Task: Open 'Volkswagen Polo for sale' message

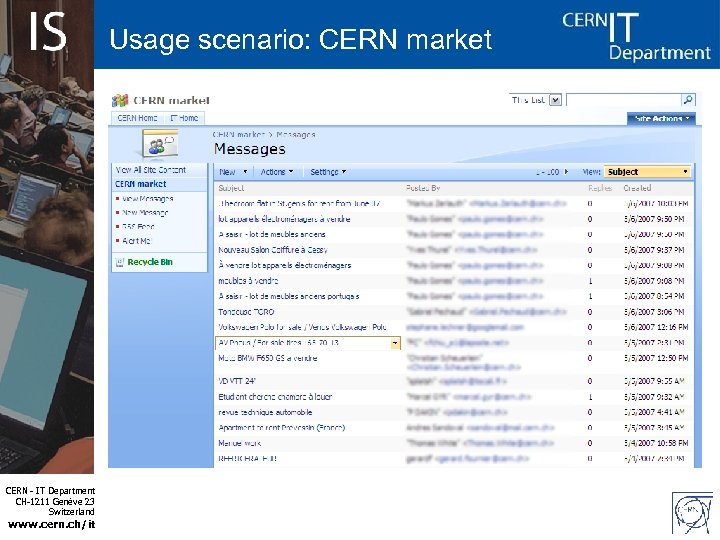Action: tap(302, 327)
